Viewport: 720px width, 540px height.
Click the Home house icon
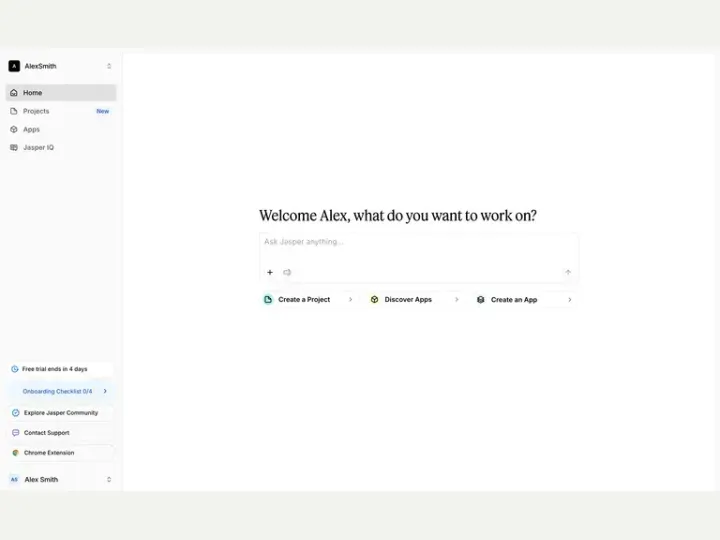(x=14, y=93)
